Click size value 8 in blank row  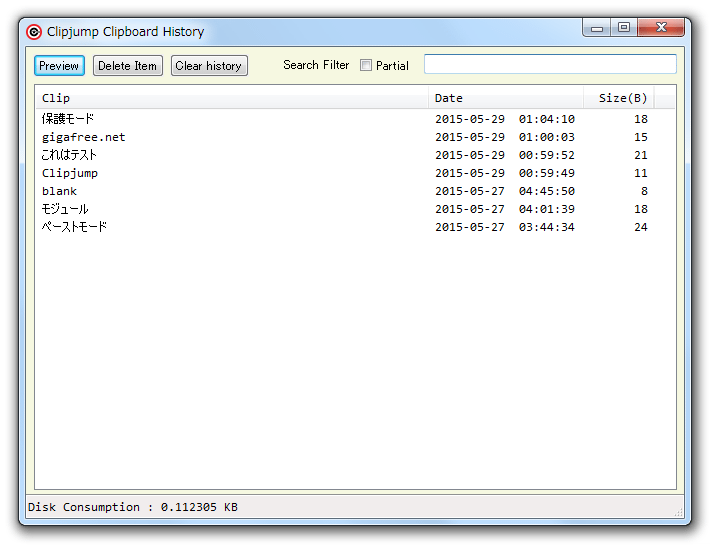pos(644,191)
